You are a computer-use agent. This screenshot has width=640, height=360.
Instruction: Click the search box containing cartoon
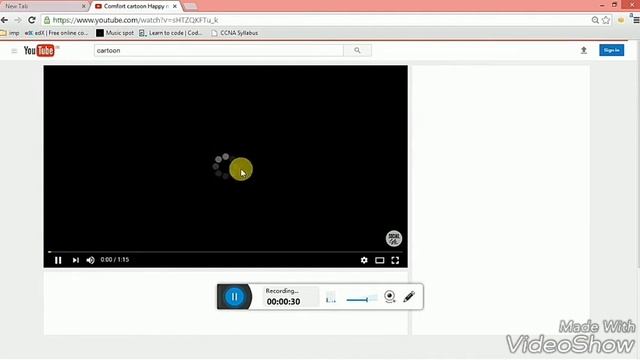[219, 50]
